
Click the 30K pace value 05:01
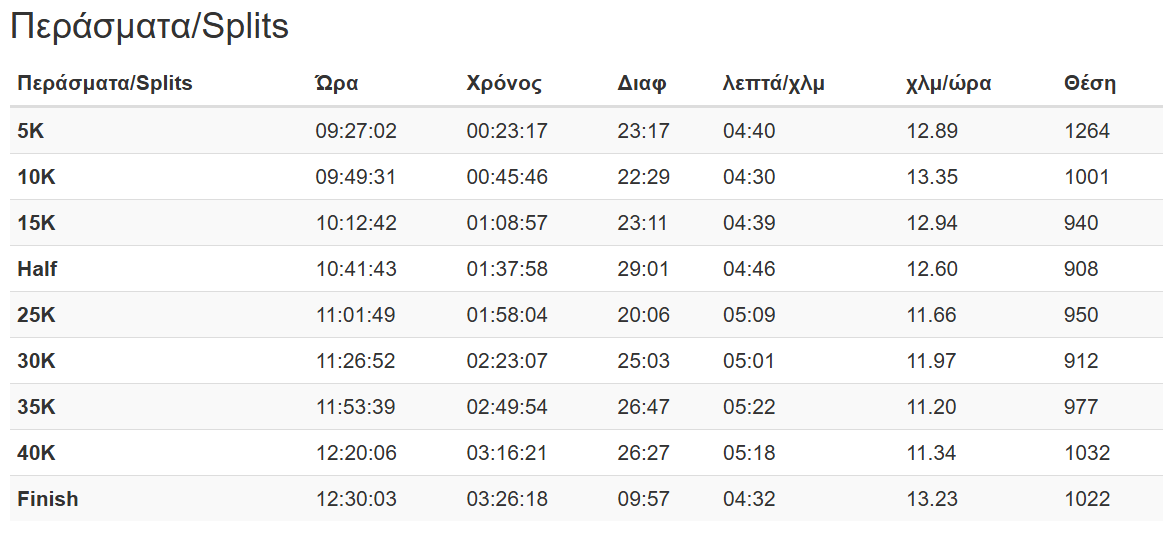[x=749, y=361]
